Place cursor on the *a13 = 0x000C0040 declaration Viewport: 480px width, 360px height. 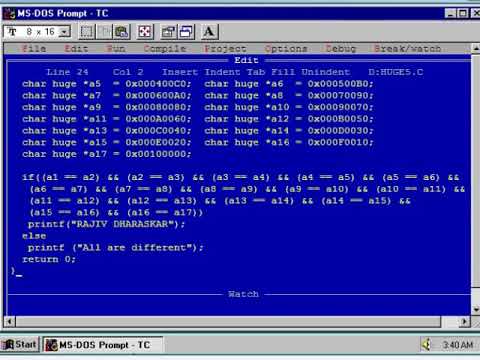(x=107, y=131)
